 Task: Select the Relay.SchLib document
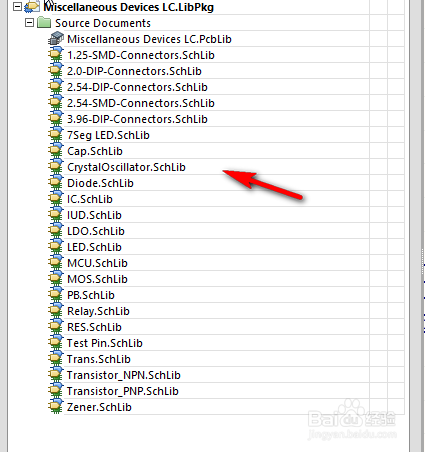[98, 311]
